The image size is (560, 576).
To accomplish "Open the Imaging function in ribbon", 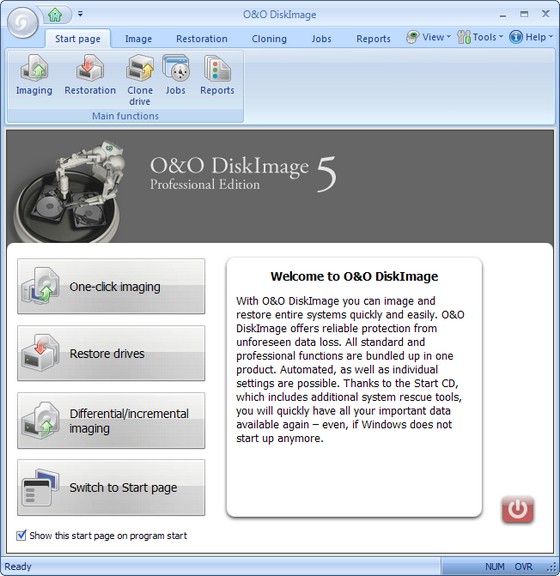I will [34, 75].
